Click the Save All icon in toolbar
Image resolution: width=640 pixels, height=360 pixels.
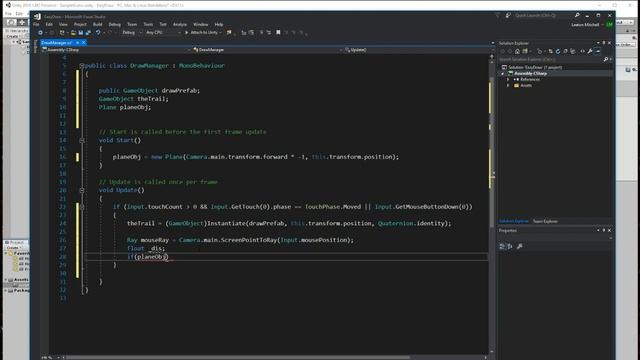[x=88, y=33]
